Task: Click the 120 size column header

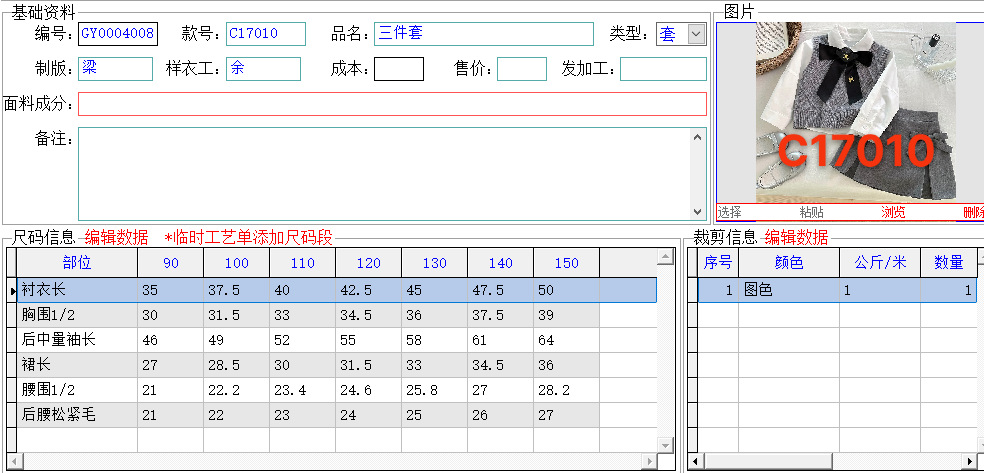Action: coord(368,263)
